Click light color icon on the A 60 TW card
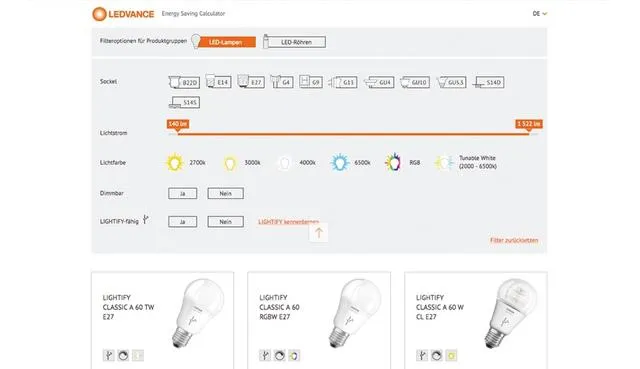The width and height of the screenshot is (640, 369). point(138,356)
